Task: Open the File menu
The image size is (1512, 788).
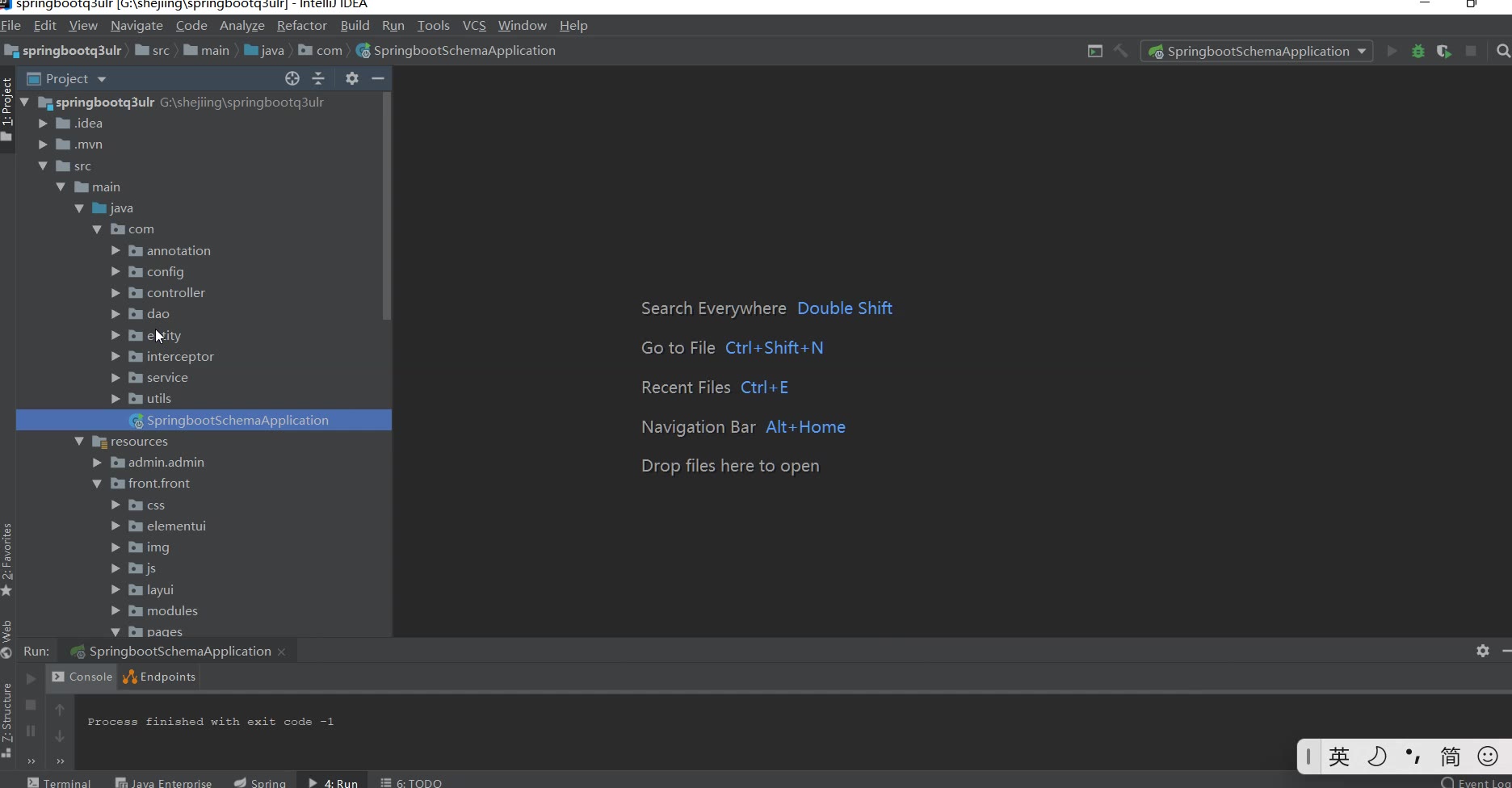Action: [x=10, y=26]
